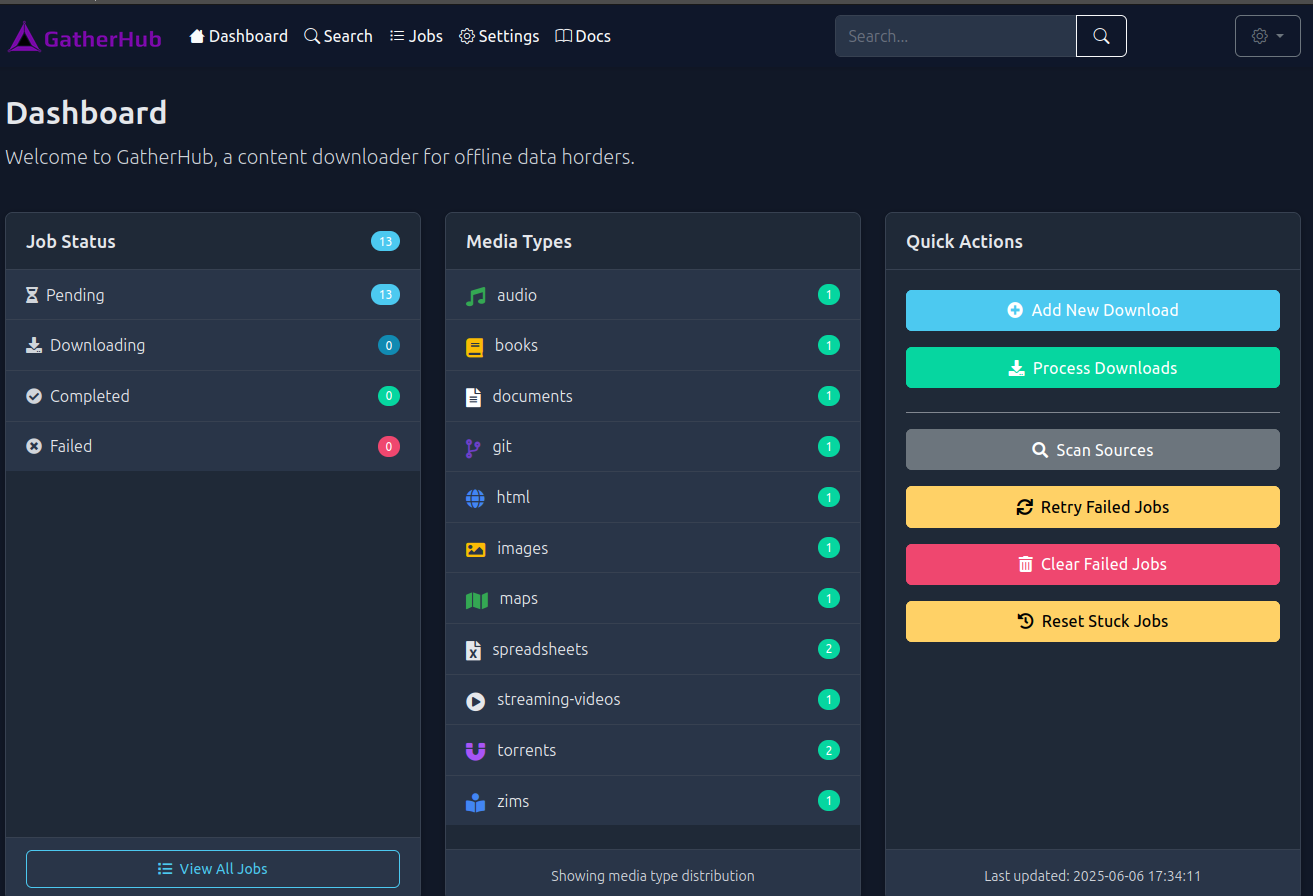Click Retry Failed Jobs
This screenshot has height=896, width=1313.
pyautogui.click(x=1092, y=507)
